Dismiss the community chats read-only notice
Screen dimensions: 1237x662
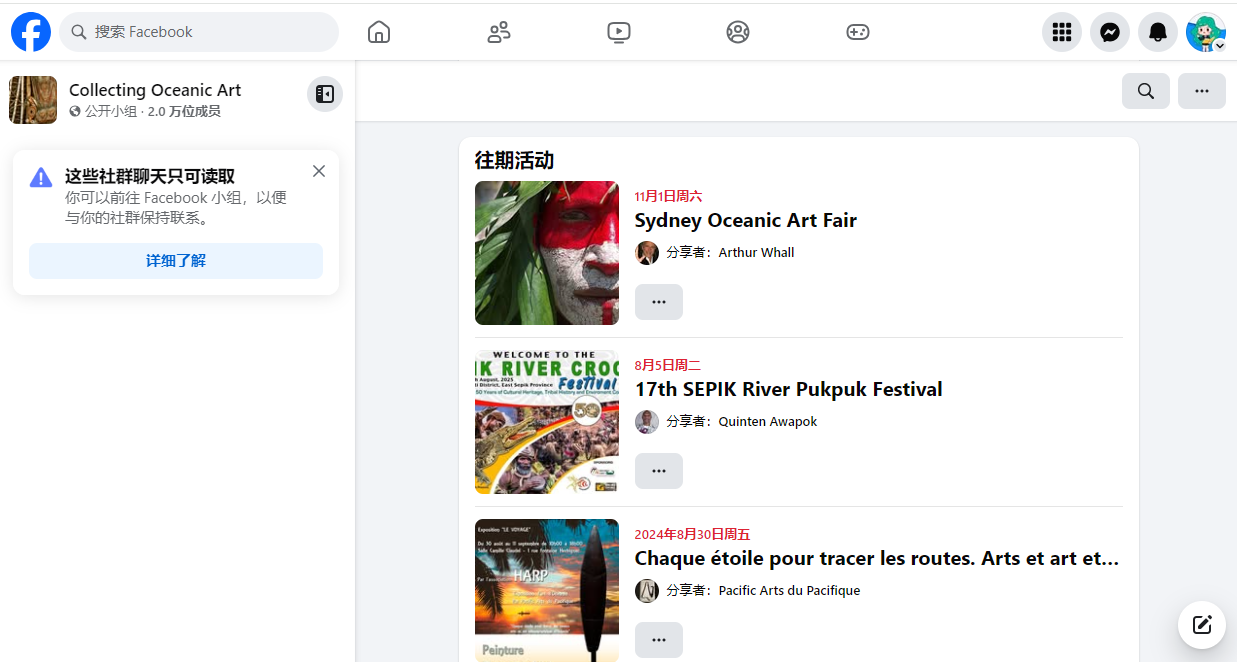[x=319, y=171]
